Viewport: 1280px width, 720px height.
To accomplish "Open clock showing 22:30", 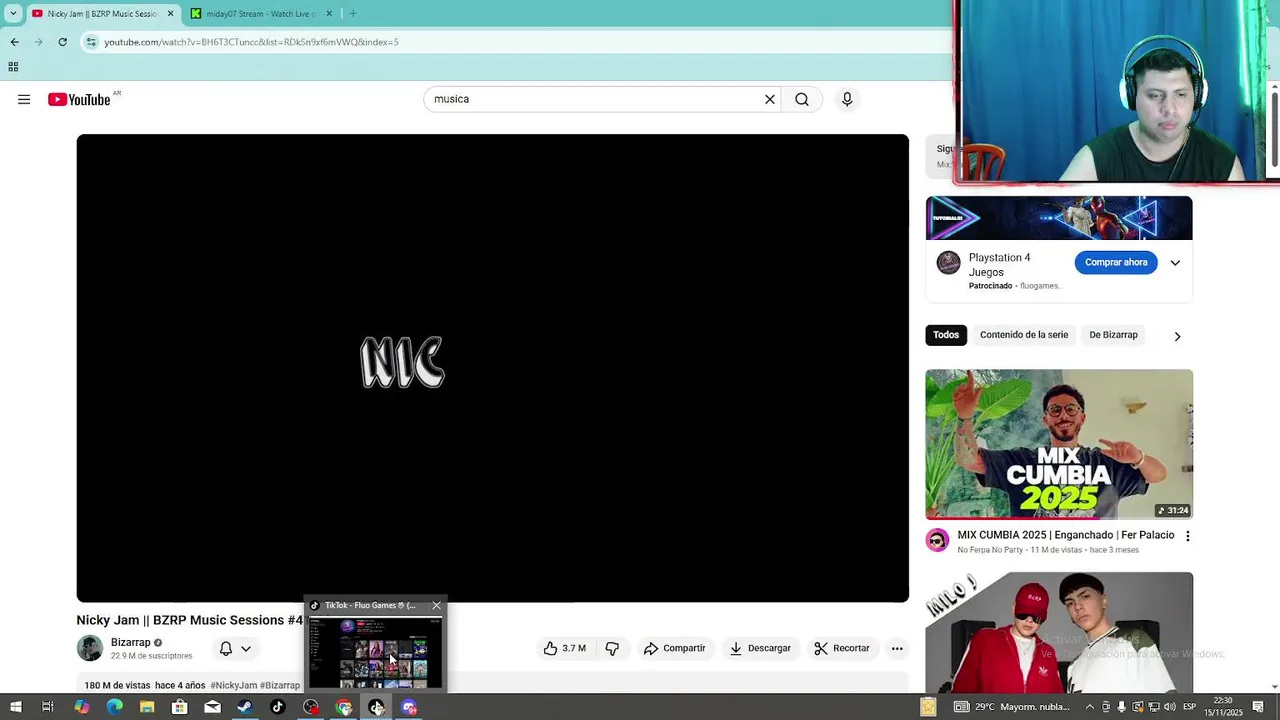I will pyautogui.click(x=1223, y=707).
